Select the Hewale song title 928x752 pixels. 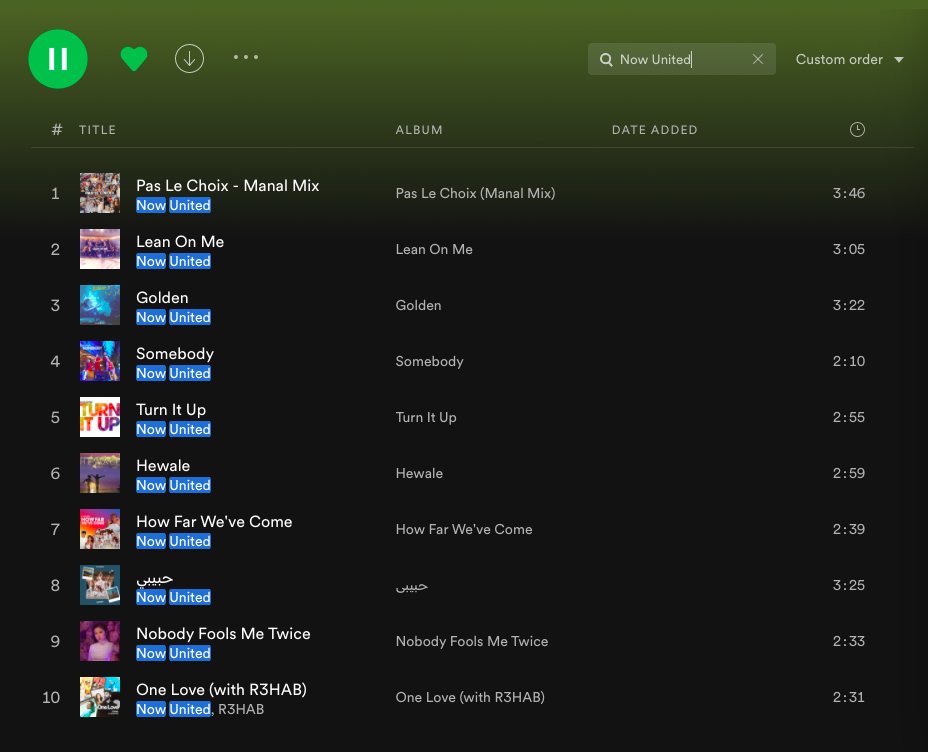(x=163, y=466)
